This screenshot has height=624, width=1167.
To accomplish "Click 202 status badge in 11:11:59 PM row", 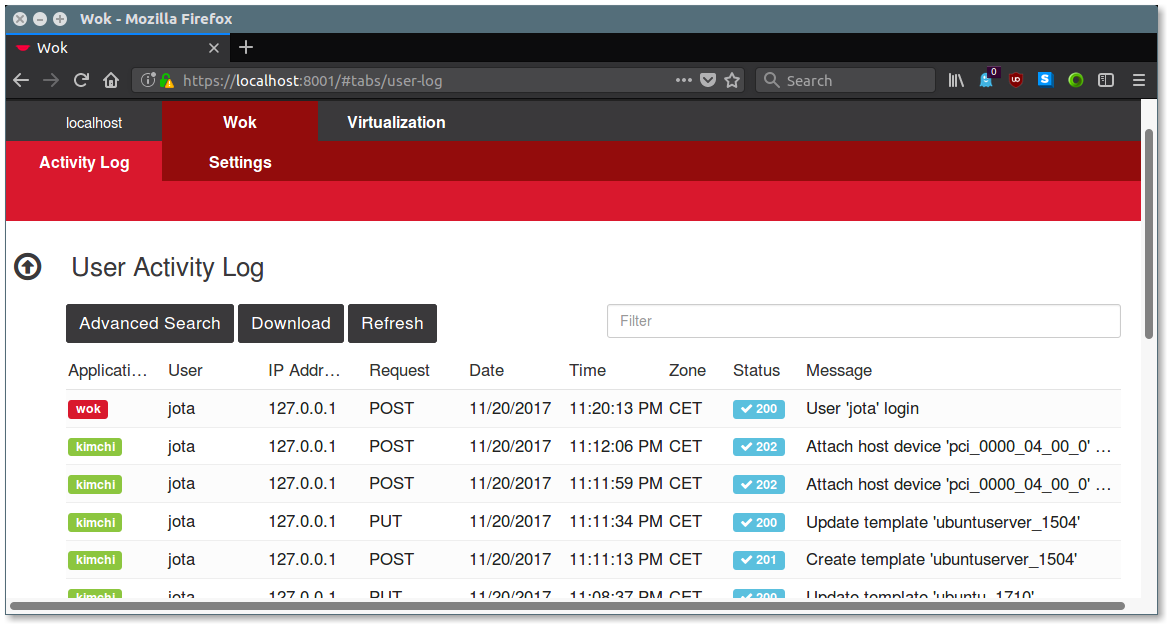I will click(x=758, y=485).
